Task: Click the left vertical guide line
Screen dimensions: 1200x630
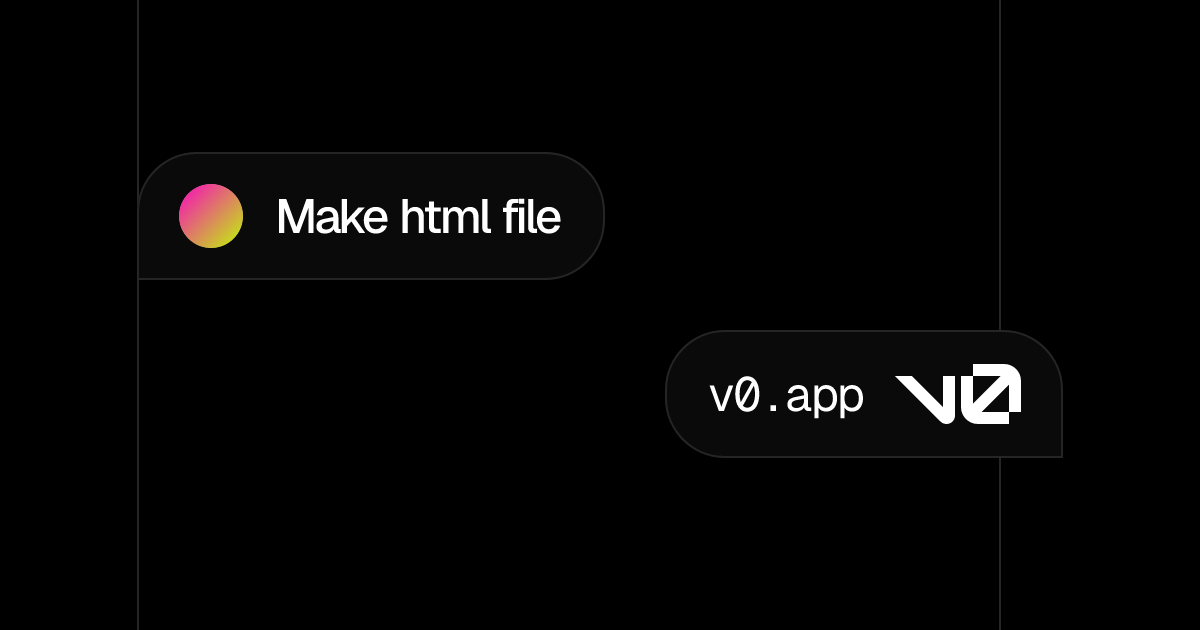Action: coord(138,450)
